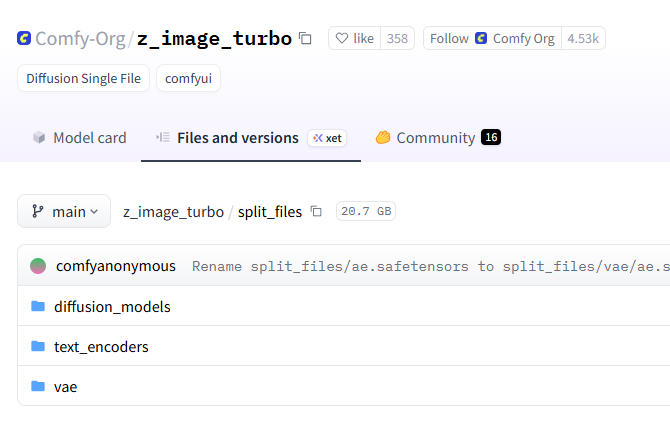This screenshot has width=670, height=422.
Task: Click the xet badge
Action: pyautogui.click(x=327, y=138)
